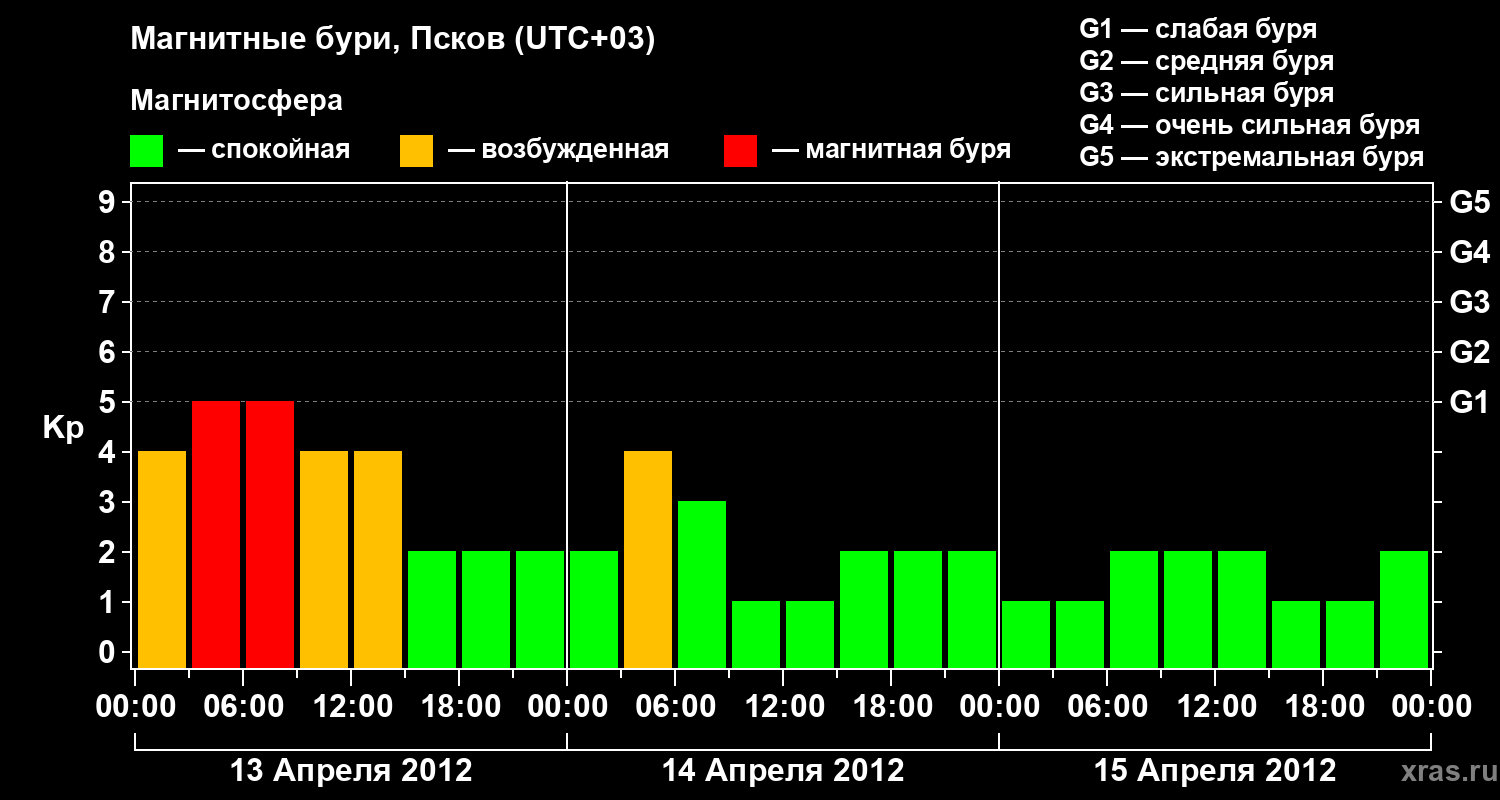Image resolution: width=1500 pixels, height=800 pixels.
Task: Click the G1 label on the right axis
Action: [1469, 402]
